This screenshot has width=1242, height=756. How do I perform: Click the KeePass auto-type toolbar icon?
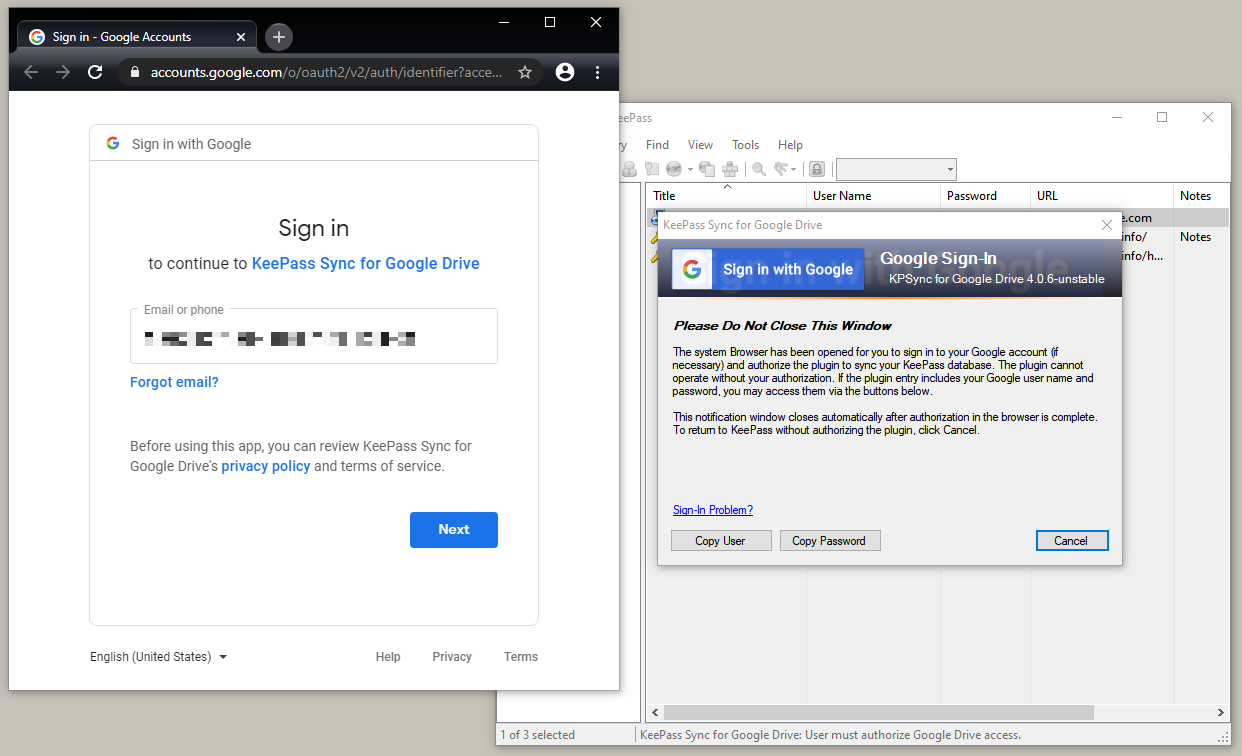point(730,169)
